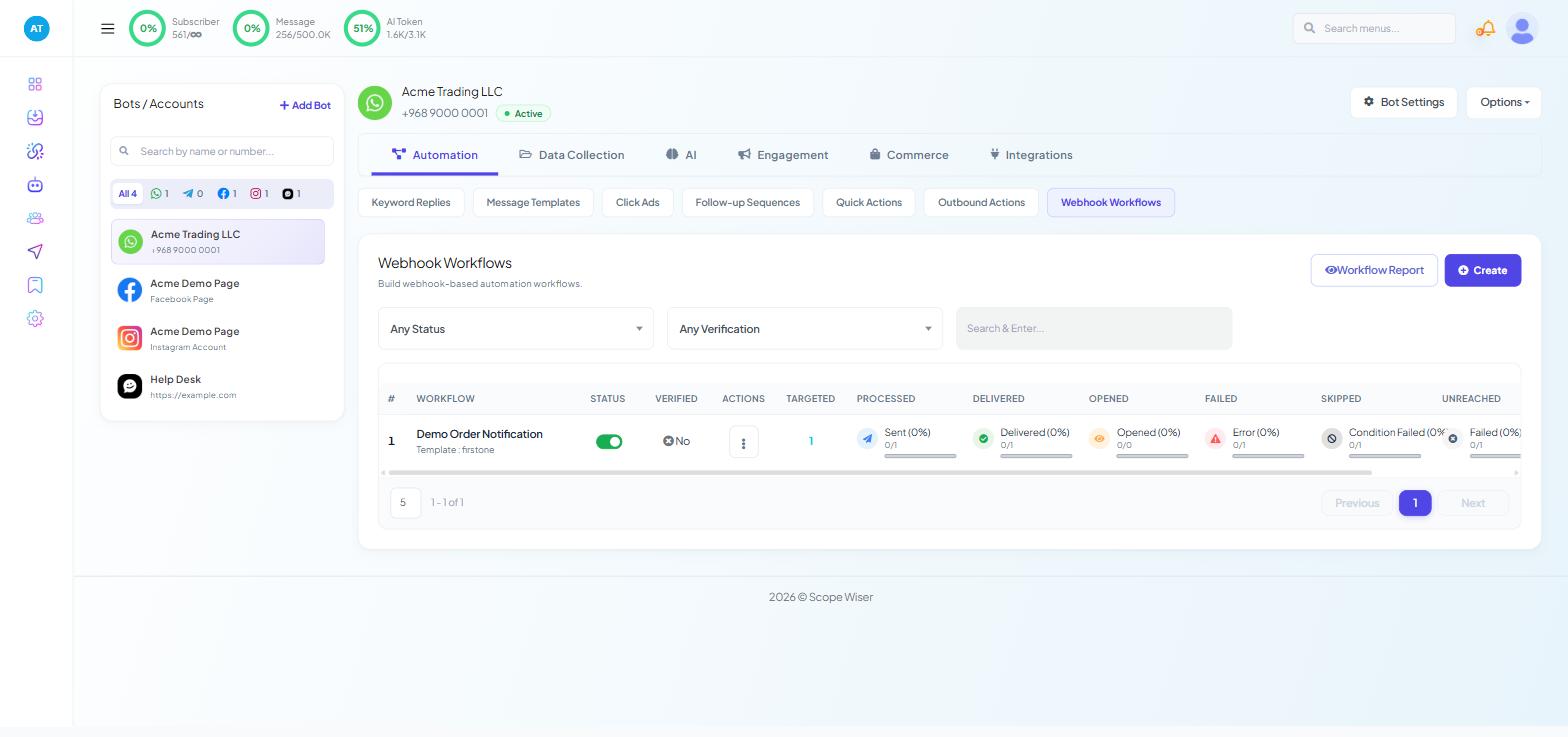Click the Subscriber 0% usage ring
1568x737 pixels.
(x=148, y=28)
